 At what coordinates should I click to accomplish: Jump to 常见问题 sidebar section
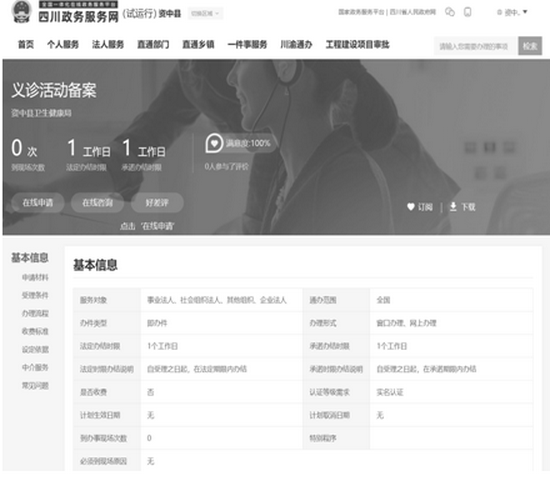(x=35, y=386)
